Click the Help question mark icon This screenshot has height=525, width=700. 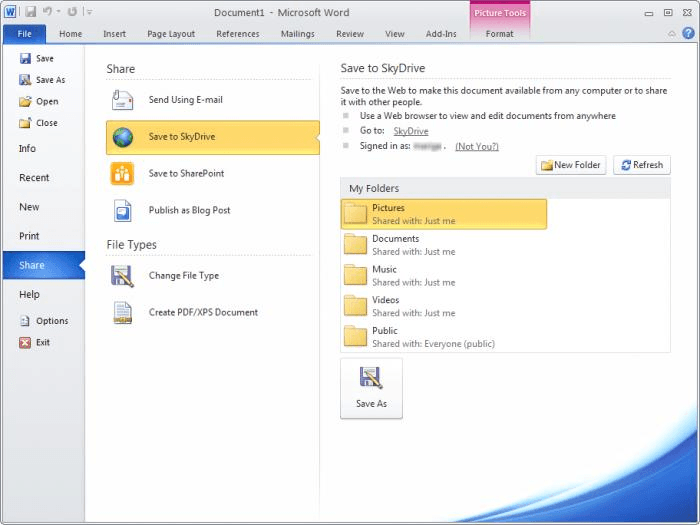(x=686, y=33)
